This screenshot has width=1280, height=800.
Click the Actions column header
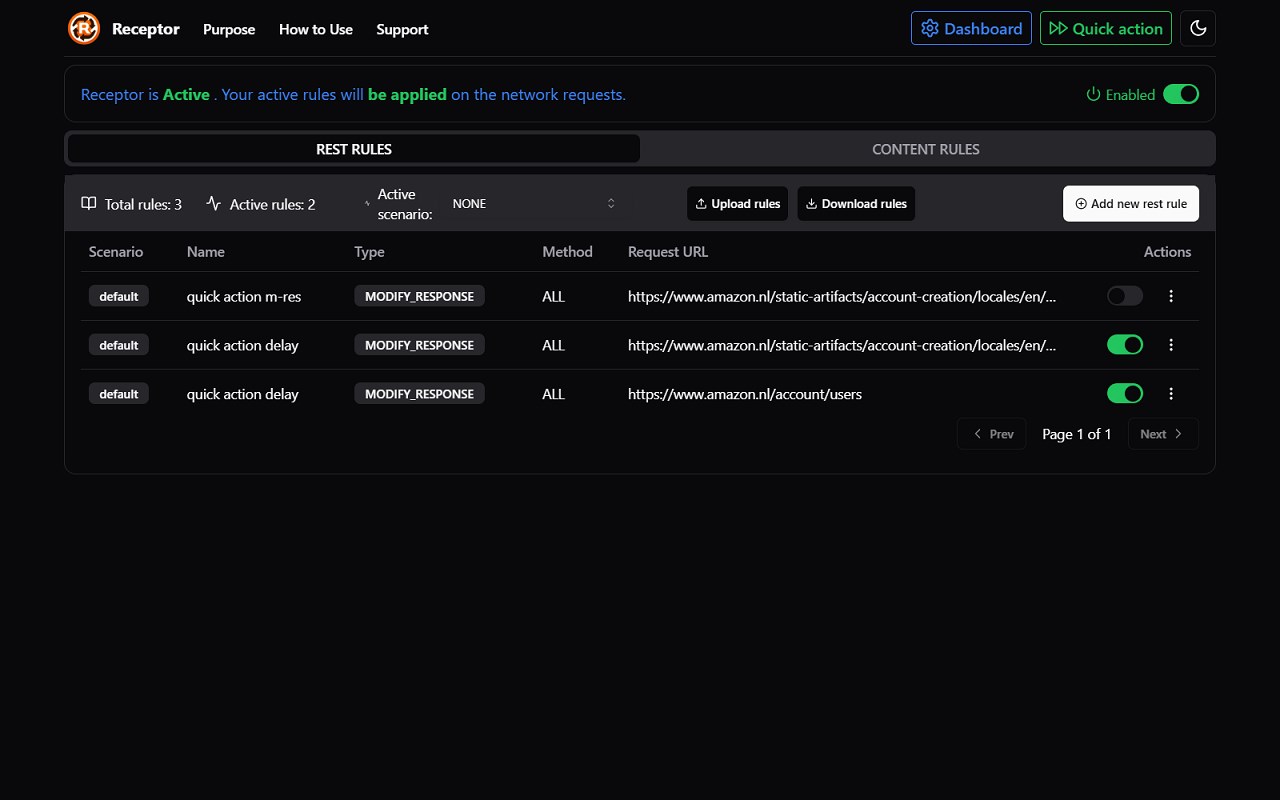[1168, 252]
